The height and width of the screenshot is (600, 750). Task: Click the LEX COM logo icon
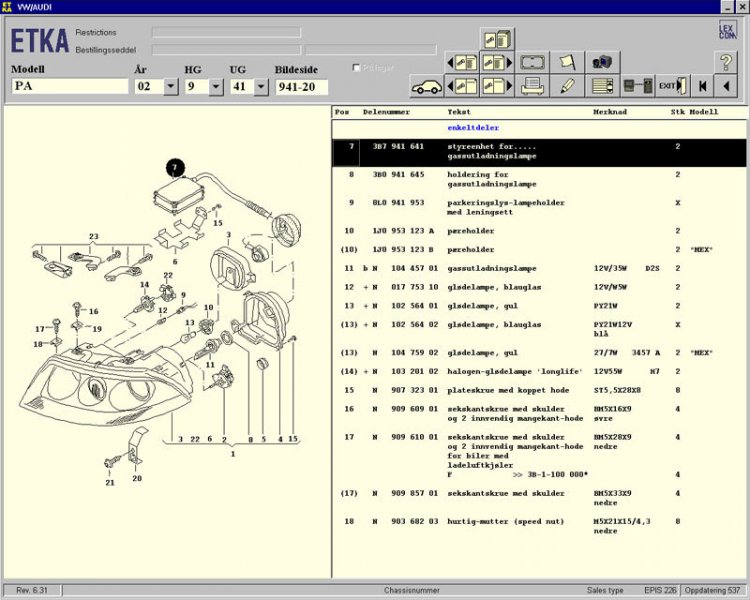click(x=726, y=30)
